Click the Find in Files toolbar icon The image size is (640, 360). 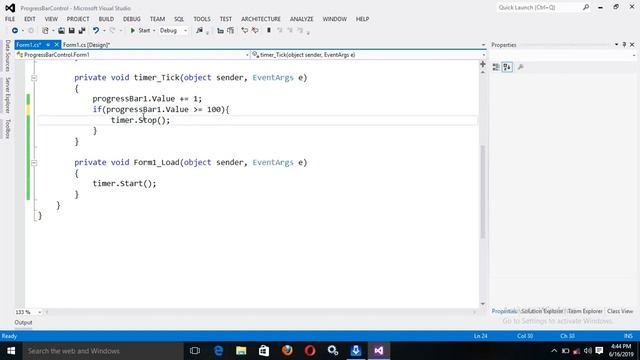tap(199, 31)
